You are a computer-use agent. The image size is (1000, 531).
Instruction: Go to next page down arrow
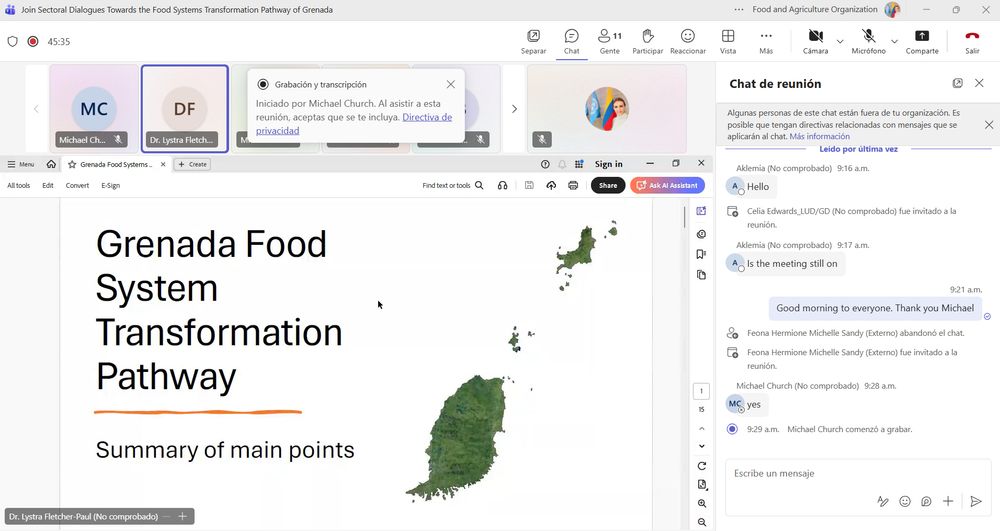702,446
